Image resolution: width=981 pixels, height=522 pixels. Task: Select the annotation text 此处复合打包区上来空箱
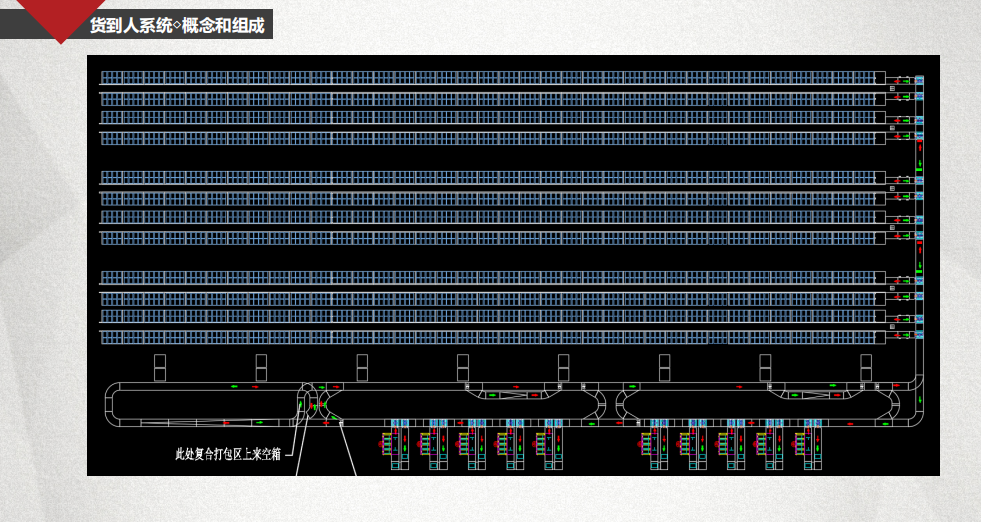coord(229,453)
